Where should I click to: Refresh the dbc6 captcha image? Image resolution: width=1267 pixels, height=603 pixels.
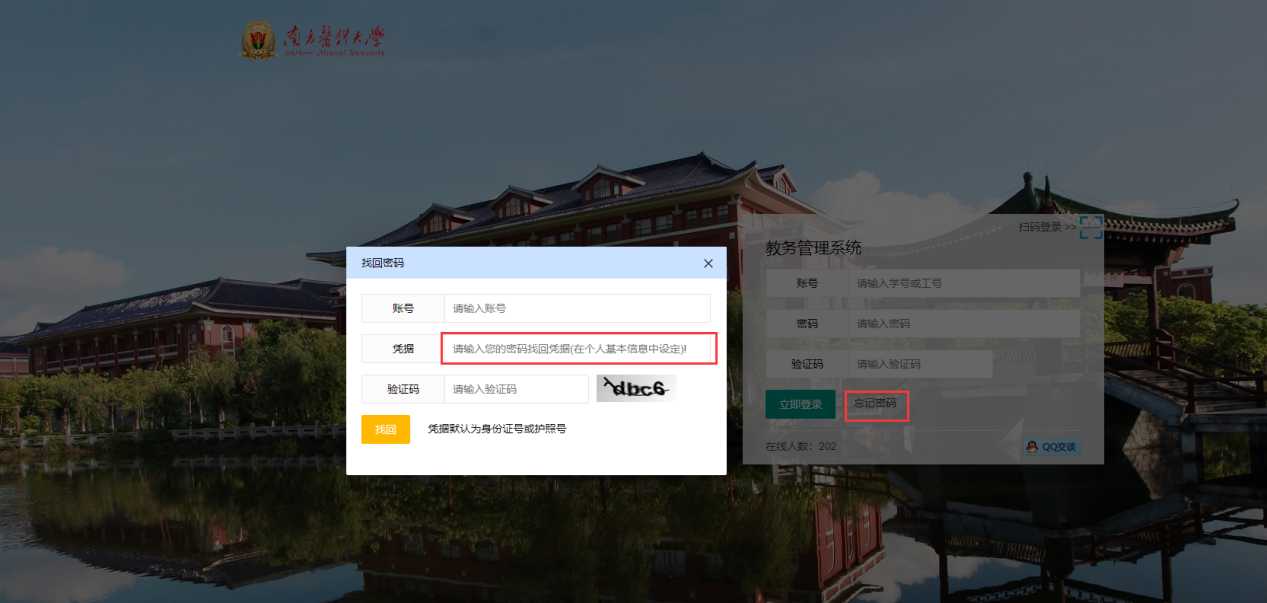coord(636,388)
